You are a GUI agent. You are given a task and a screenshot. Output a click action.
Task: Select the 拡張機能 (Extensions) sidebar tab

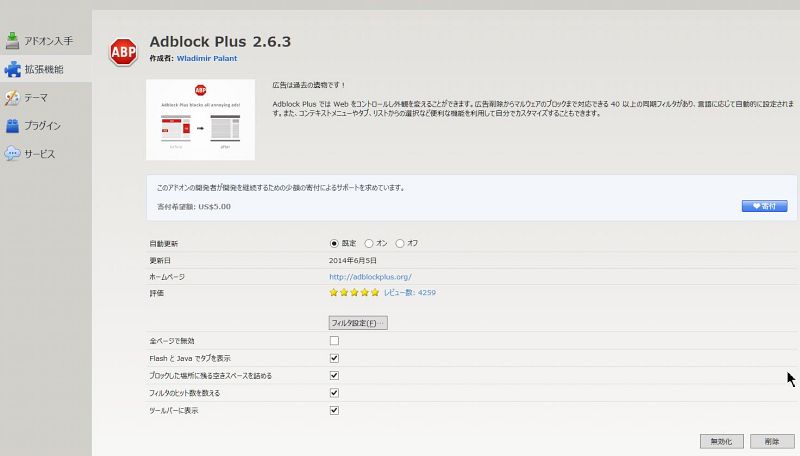[x=45, y=69]
